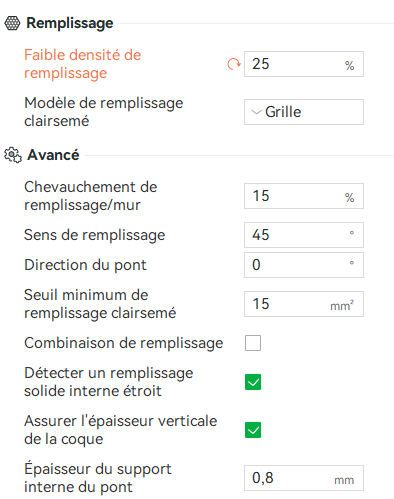Disable Assurer l'épaisseur verticale de la coque

pyautogui.click(x=253, y=430)
